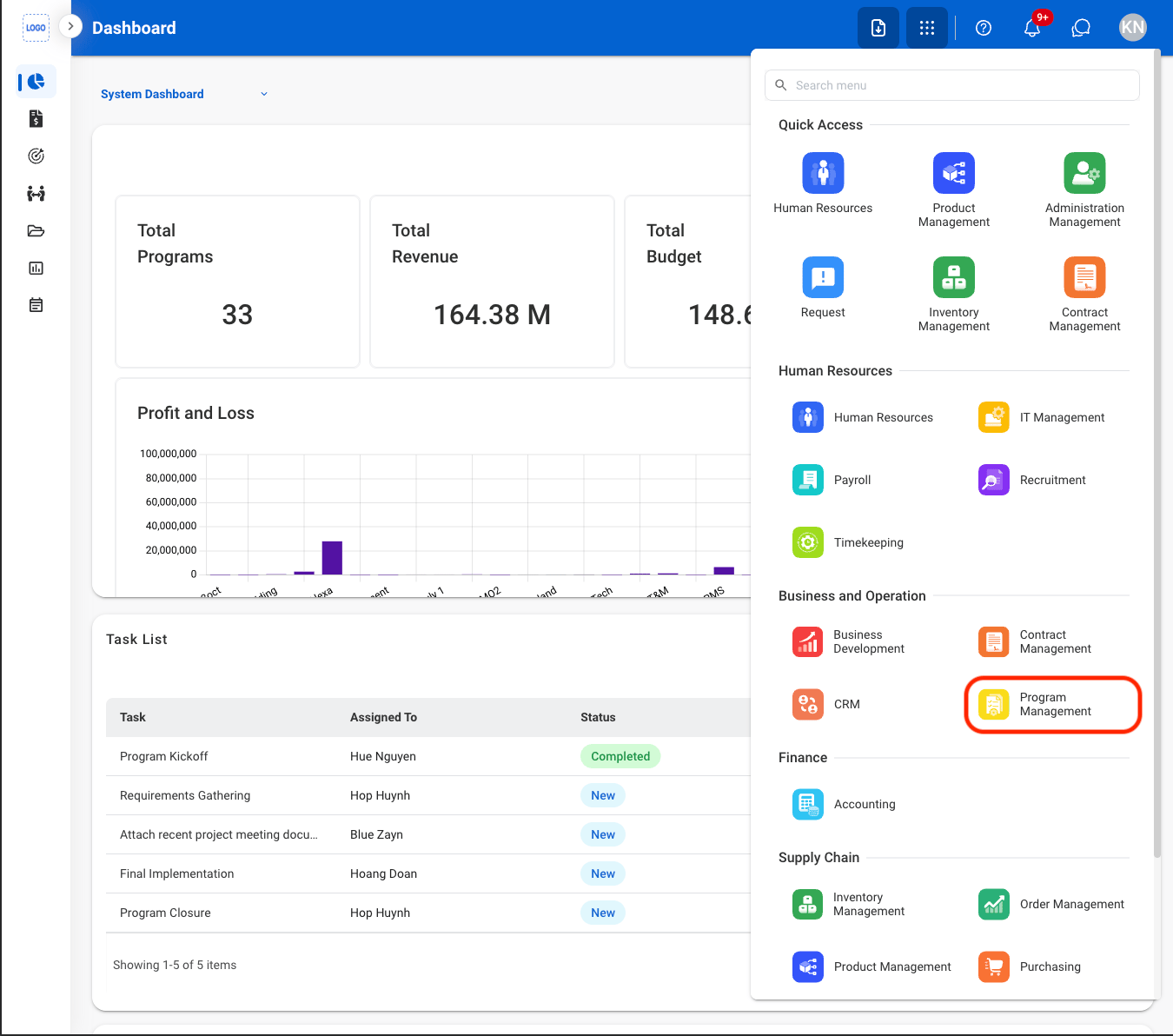The image size is (1173, 1036).
Task: Open the dollar document sidebar icon
Action: [36, 119]
